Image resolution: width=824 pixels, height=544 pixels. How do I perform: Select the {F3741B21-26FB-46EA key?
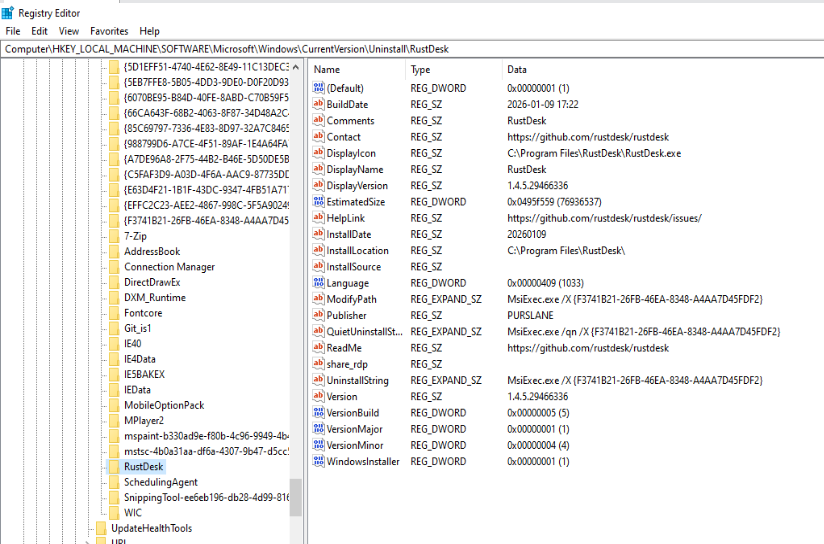point(206,221)
